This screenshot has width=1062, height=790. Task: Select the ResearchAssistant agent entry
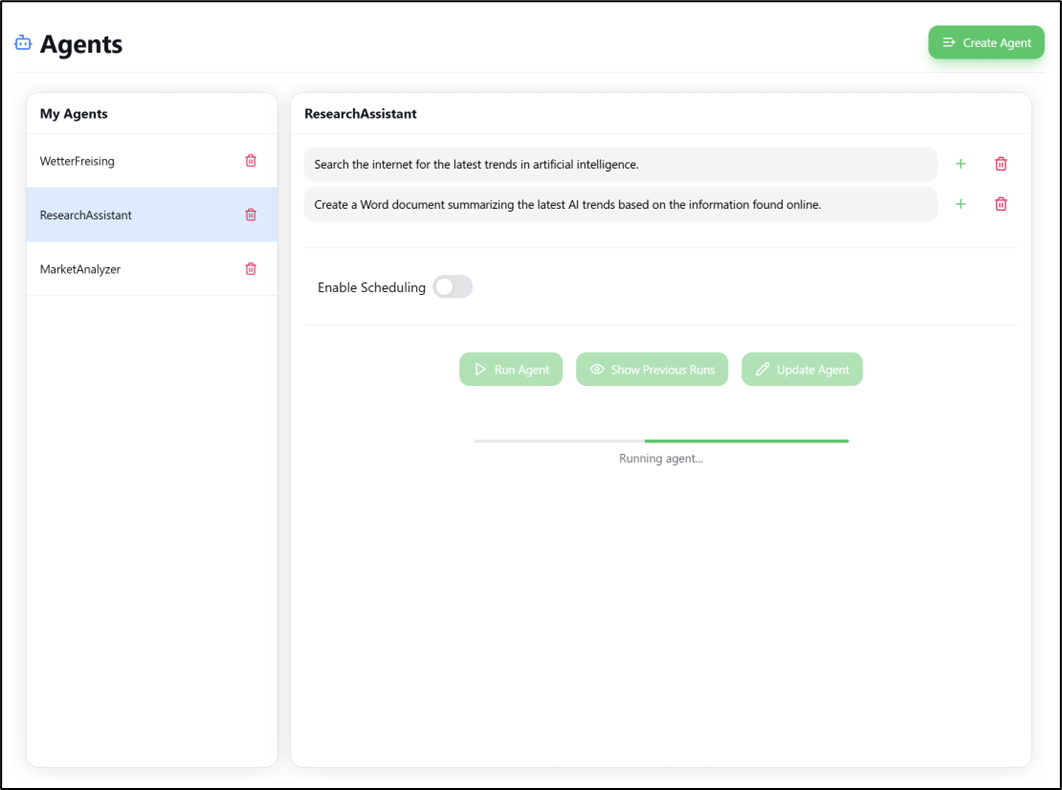pos(86,215)
